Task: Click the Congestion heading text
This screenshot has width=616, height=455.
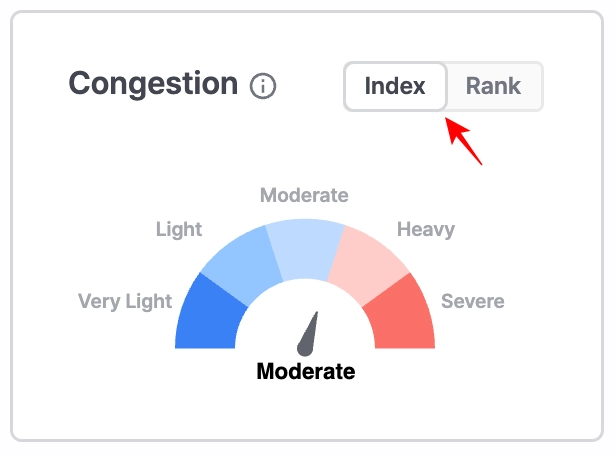Action: point(153,84)
